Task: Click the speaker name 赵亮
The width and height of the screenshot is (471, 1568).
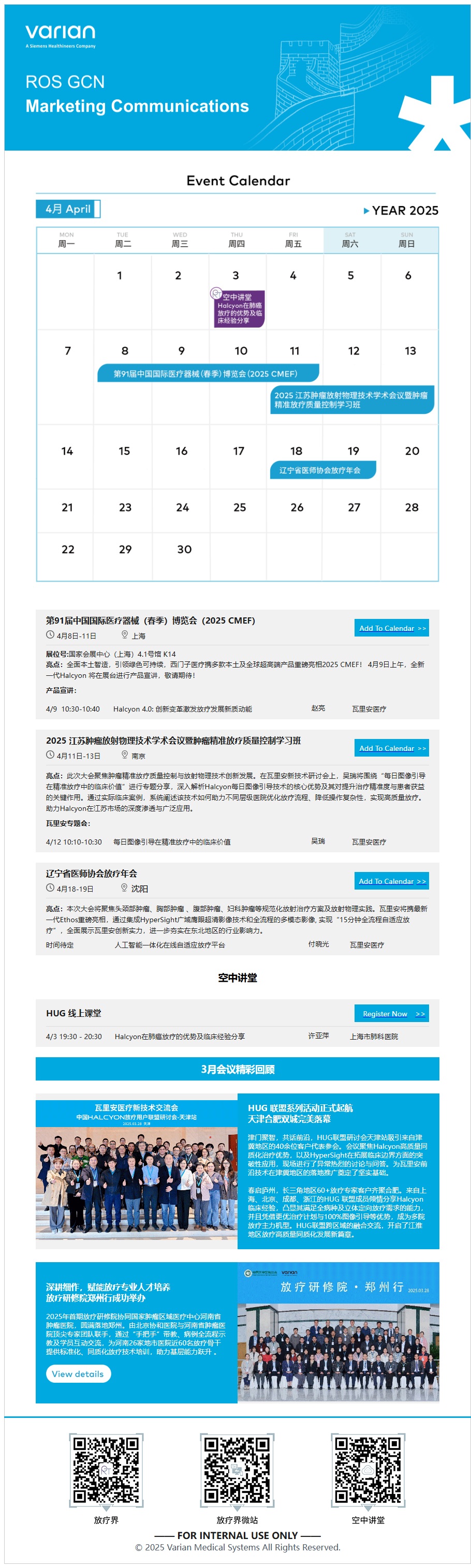Action: tap(318, 708)
